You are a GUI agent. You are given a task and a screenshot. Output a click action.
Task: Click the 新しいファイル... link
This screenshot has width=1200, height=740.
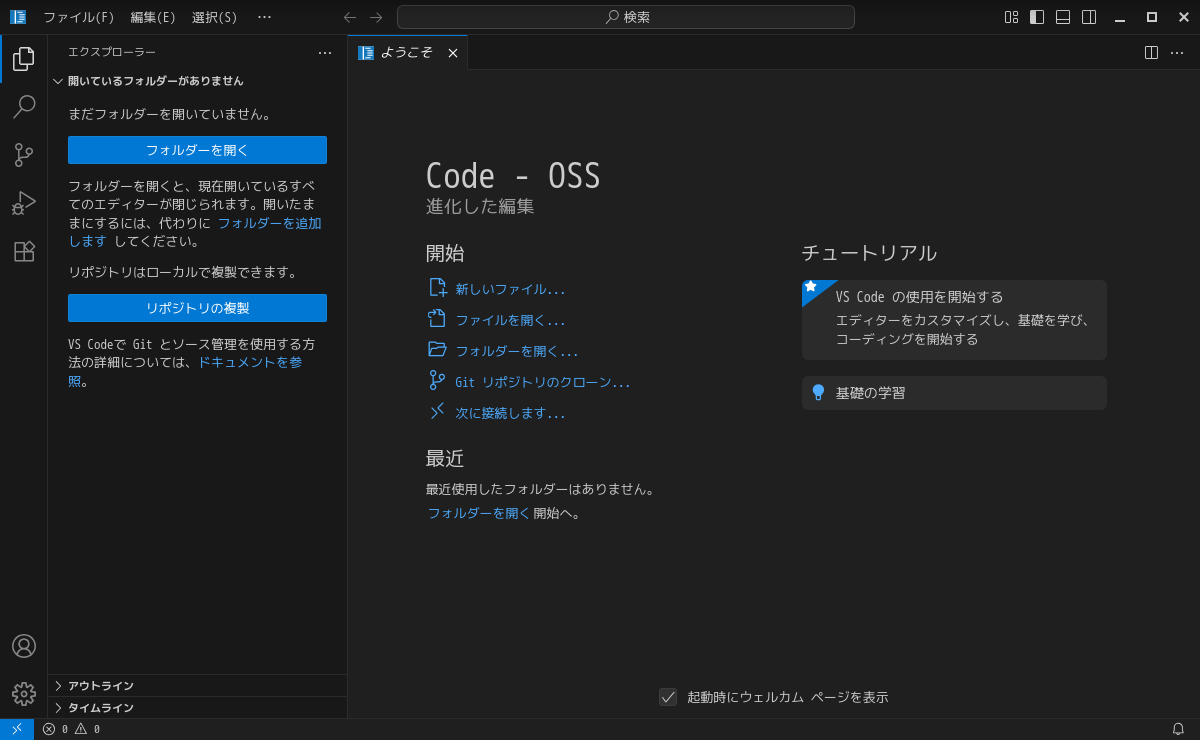point(510,289)
